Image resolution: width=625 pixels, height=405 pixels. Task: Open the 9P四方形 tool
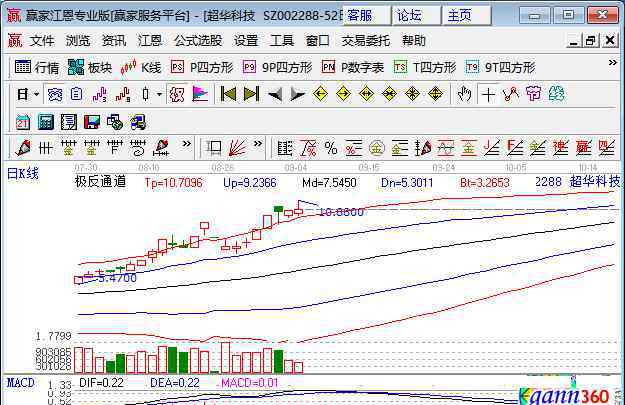tap(277, 67)
